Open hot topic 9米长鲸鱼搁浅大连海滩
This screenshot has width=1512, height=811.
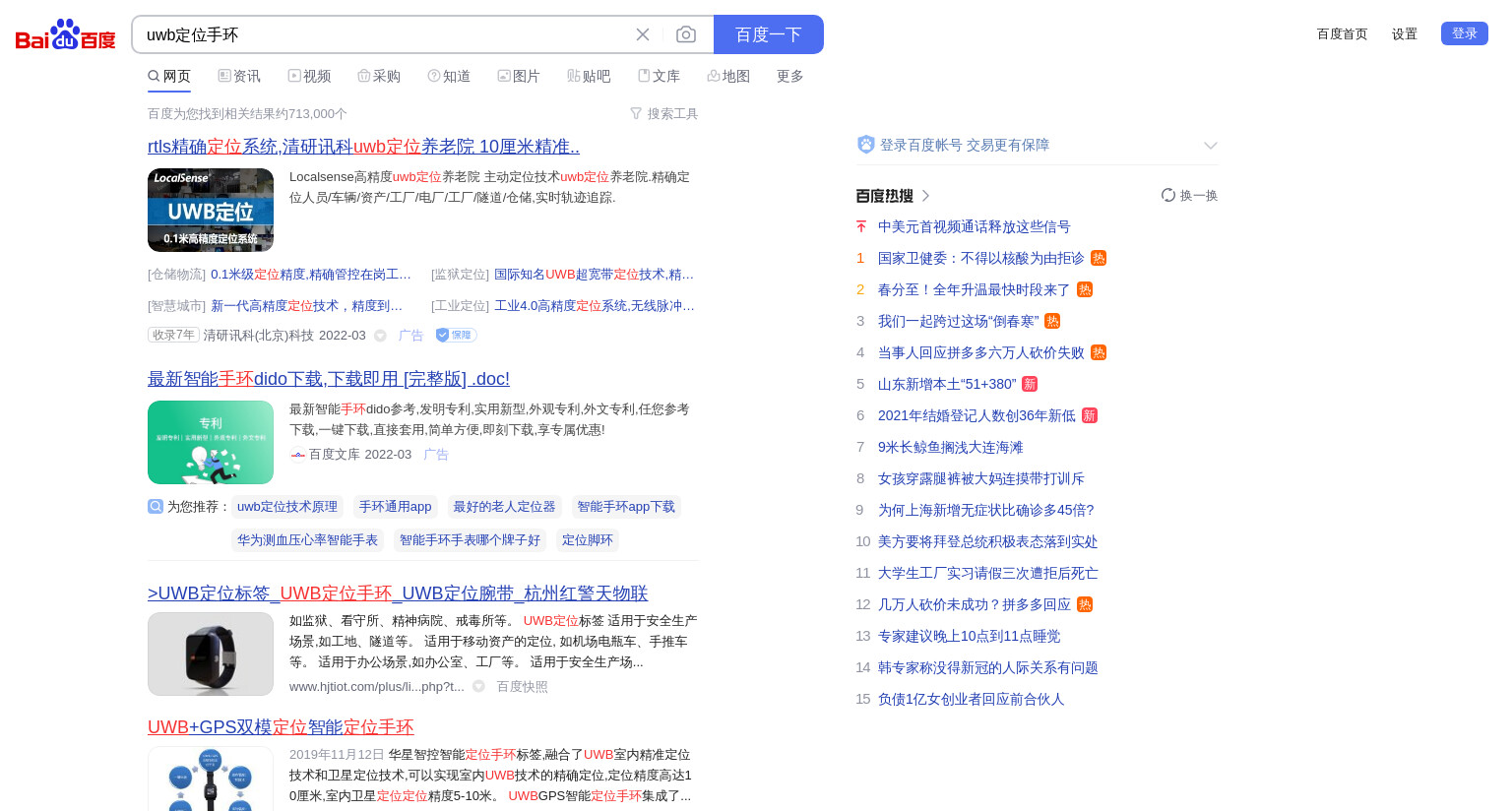coord(951,448)
